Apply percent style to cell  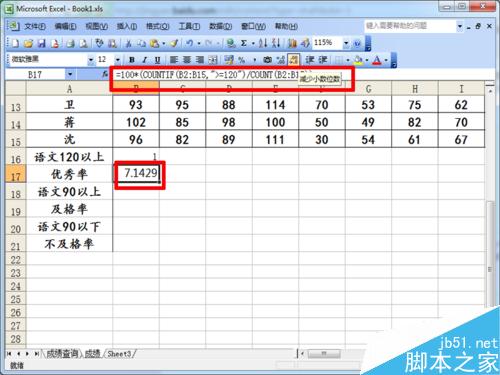[242, 60]
